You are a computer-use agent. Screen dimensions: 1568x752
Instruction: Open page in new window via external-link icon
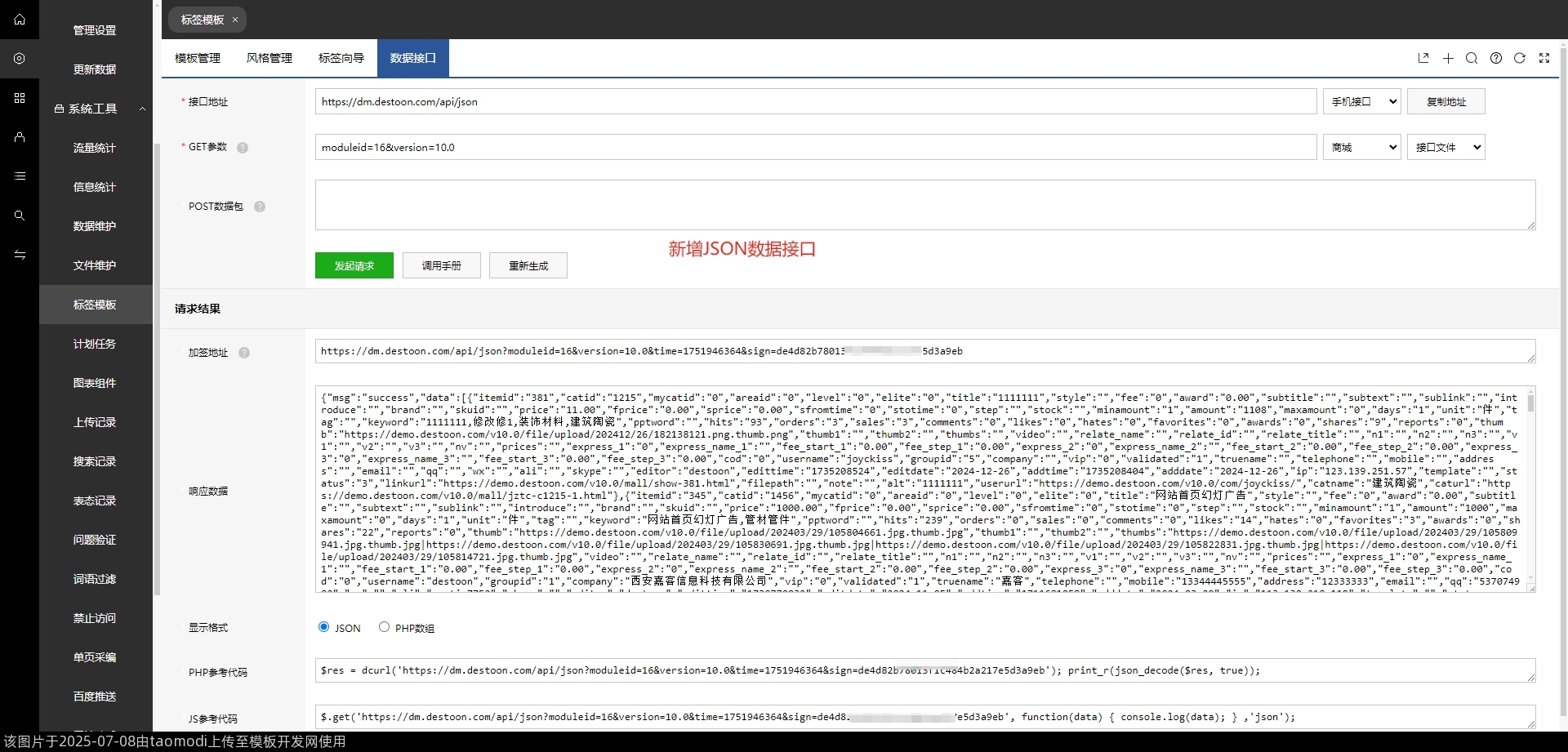1423,58
